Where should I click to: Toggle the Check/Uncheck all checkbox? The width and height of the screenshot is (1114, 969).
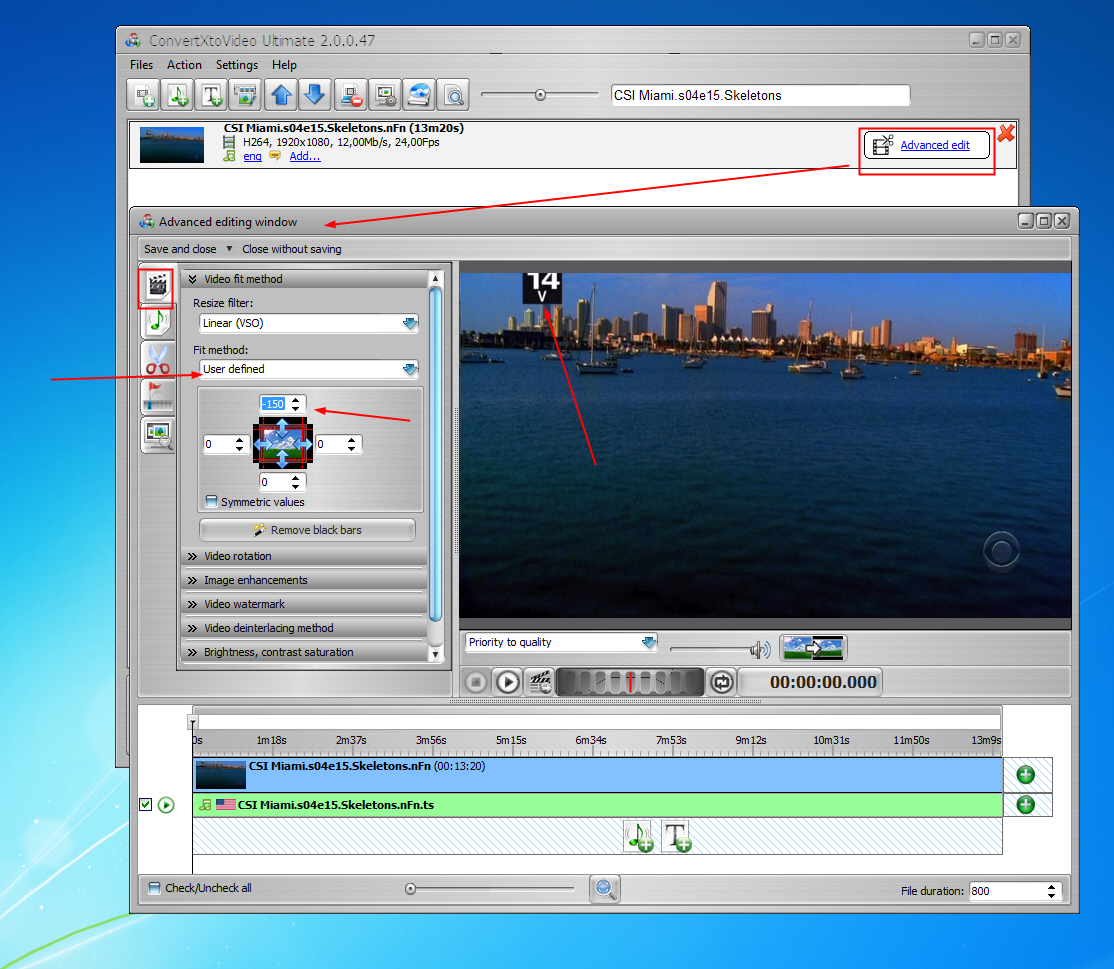point(154,888)
